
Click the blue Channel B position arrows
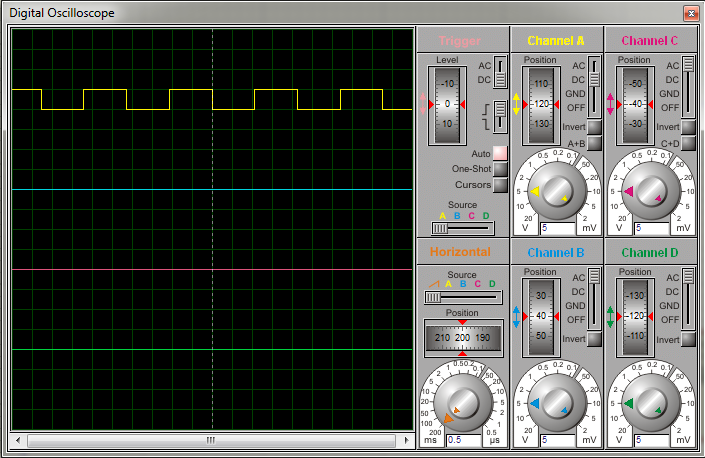pos(516,316)
